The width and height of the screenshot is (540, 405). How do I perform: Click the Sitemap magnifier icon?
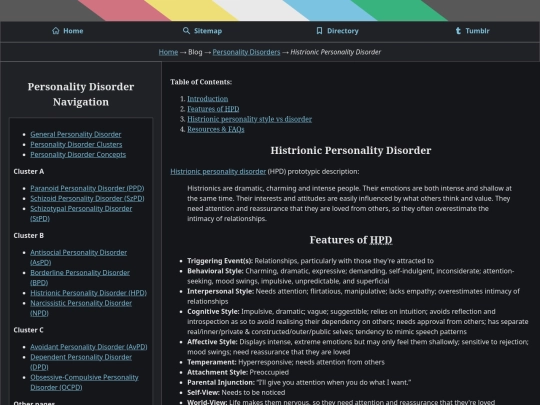pyautogui.click(x=186, y=31)
